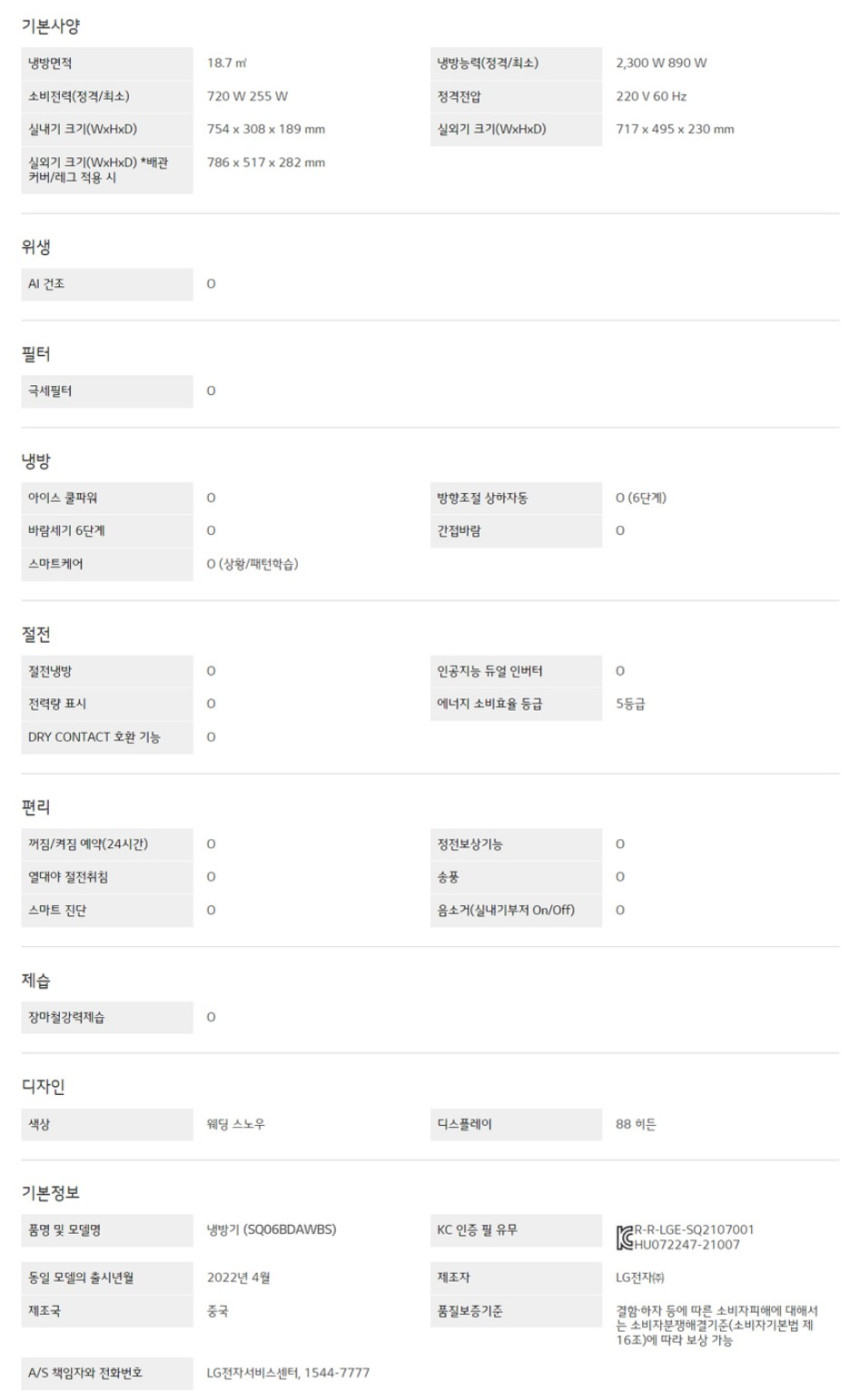Click the 기본사양 section heading

click(x=50, y=27)
